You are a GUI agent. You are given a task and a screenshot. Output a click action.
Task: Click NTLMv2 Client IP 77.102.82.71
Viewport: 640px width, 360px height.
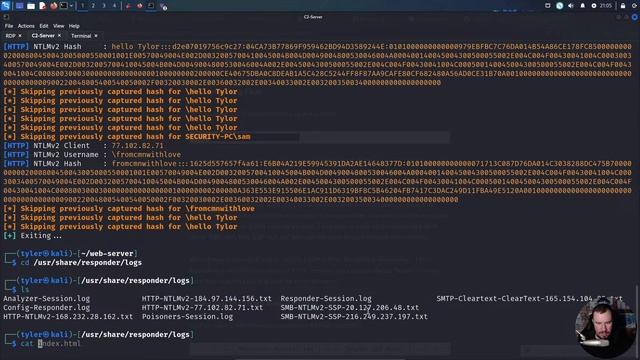click(138, 145)
